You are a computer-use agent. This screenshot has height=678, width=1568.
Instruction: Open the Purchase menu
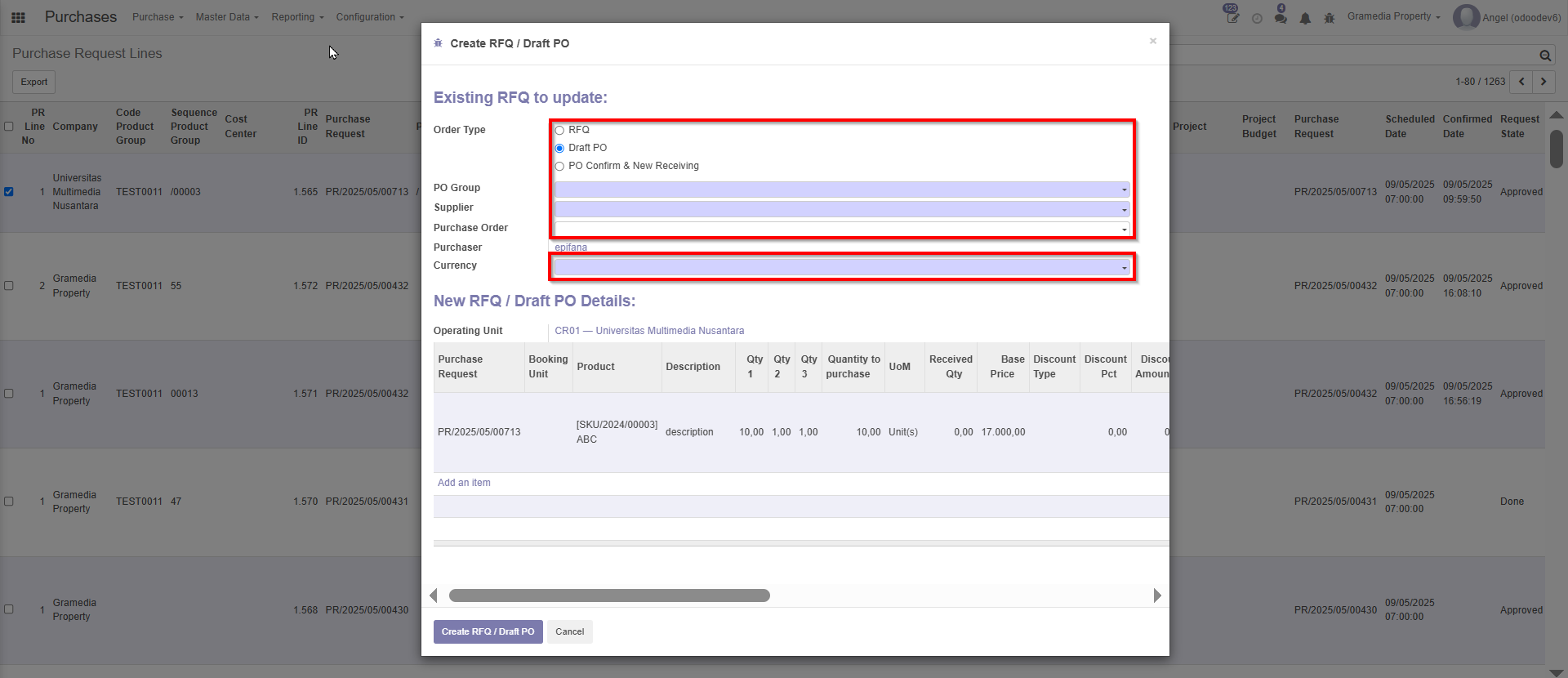[x=158, y=17]
